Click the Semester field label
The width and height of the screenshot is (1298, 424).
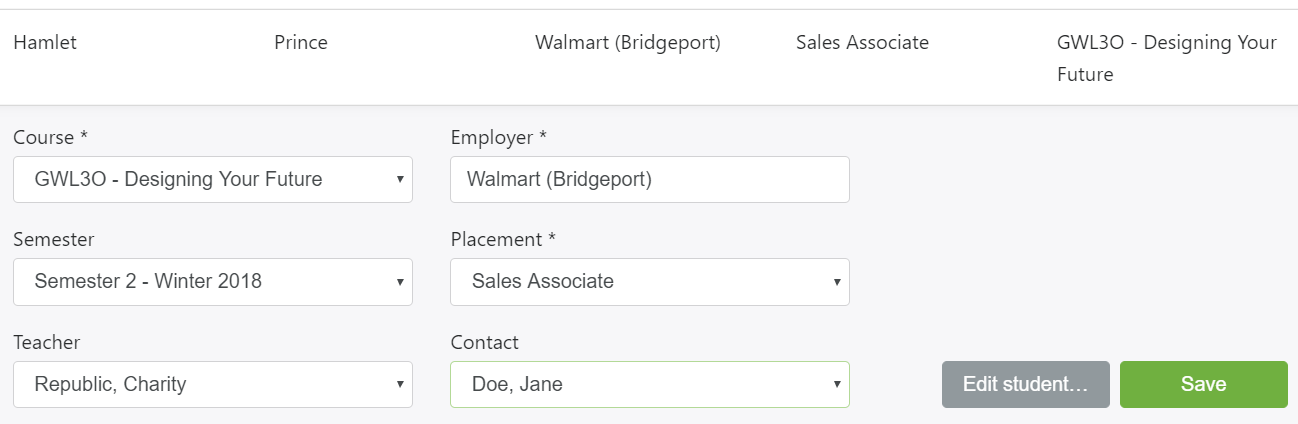tap(53, 240)
